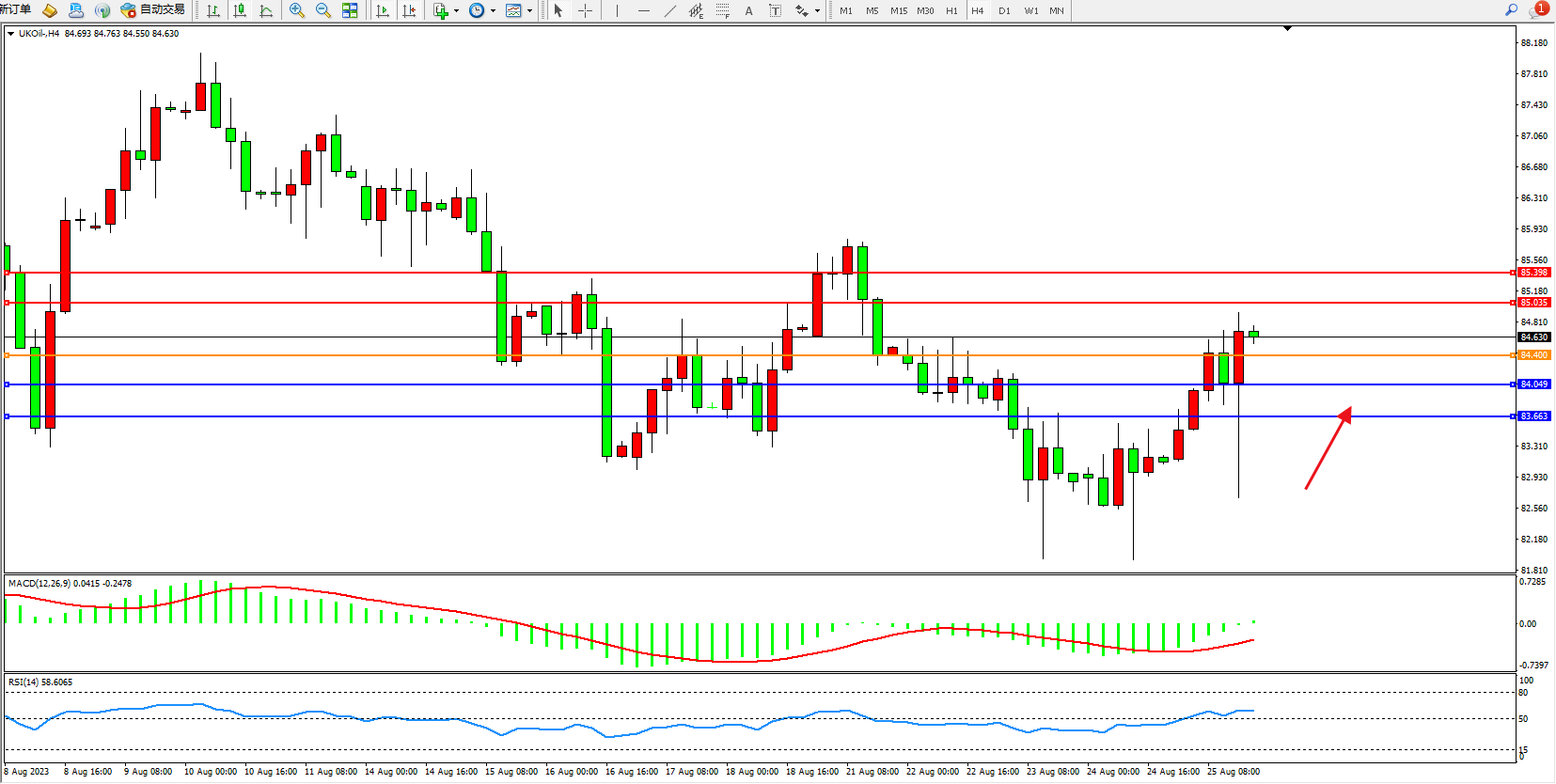Click the zoom out magnifier icon
Viewport: 1556px width, 784px height.
pyautogui.click(x=323, y=10)
